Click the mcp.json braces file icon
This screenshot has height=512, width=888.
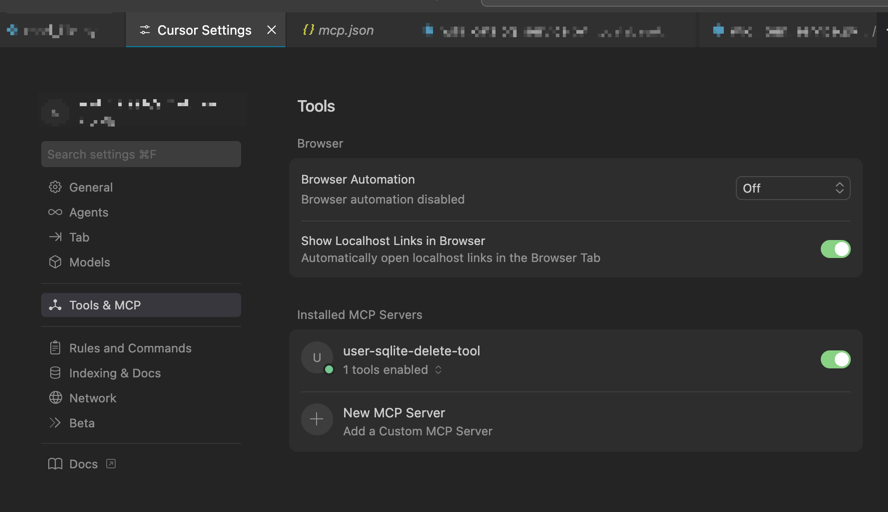coord(308,29)
